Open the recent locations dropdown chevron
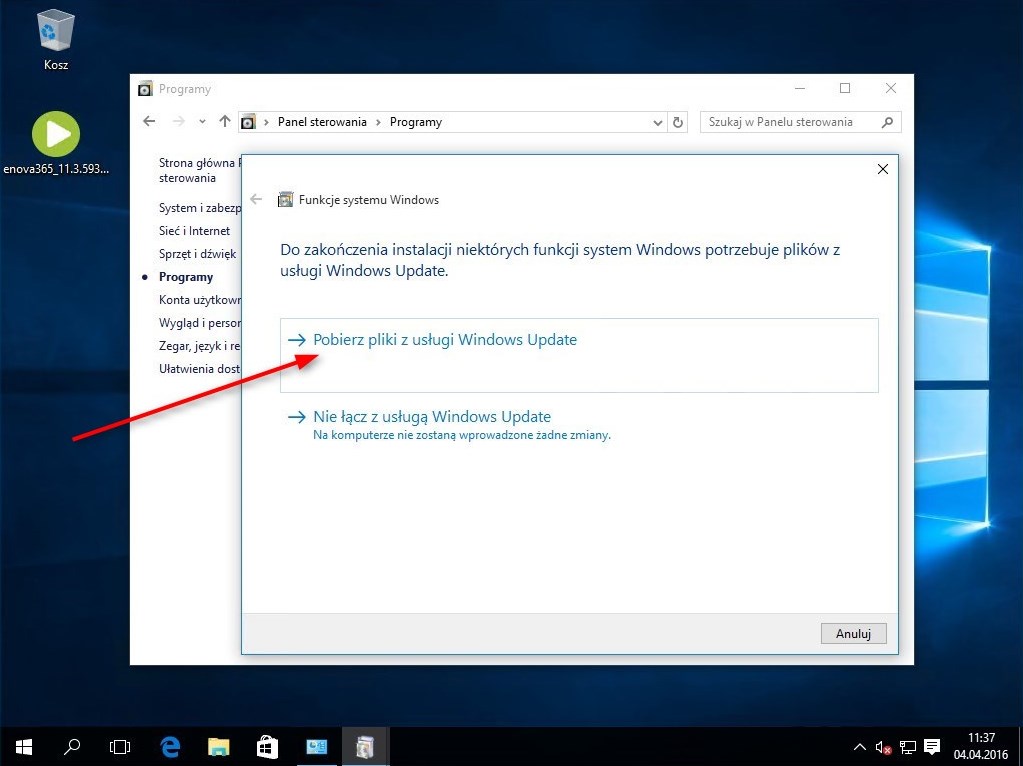1023x766 pixels. click(202, 122)
